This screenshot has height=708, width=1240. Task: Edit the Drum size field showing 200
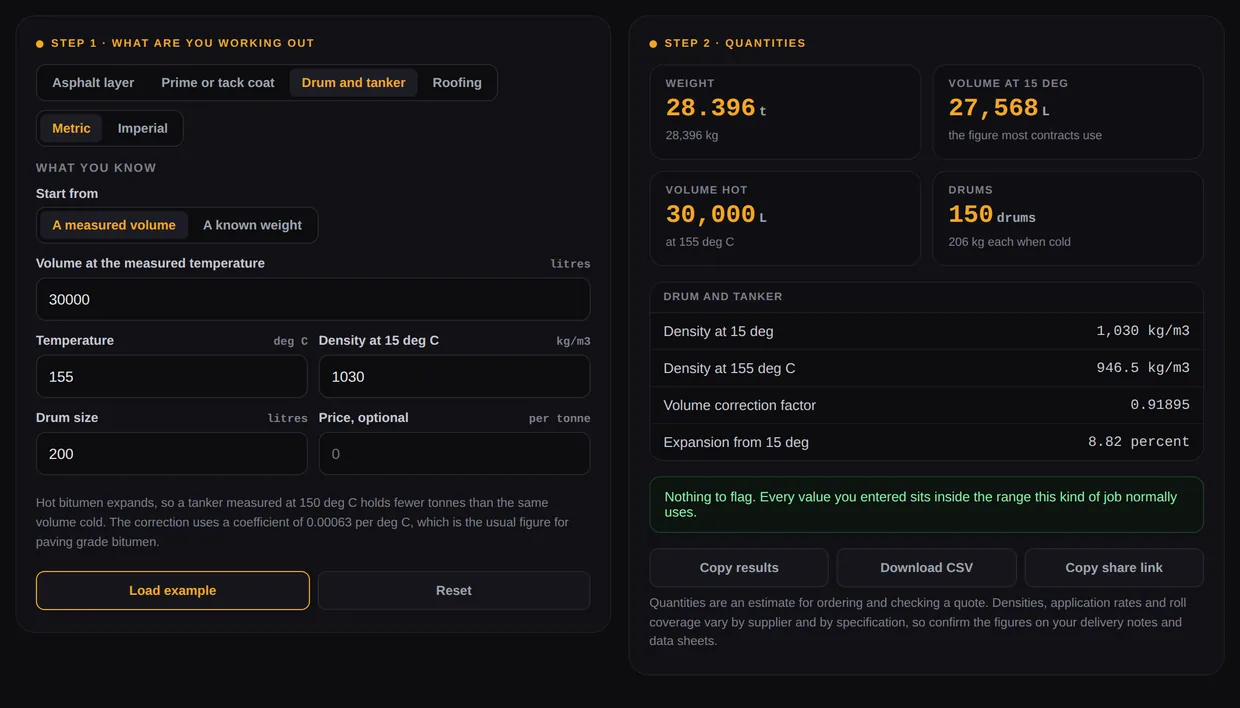pyautogui.click(x=172, y=453)
